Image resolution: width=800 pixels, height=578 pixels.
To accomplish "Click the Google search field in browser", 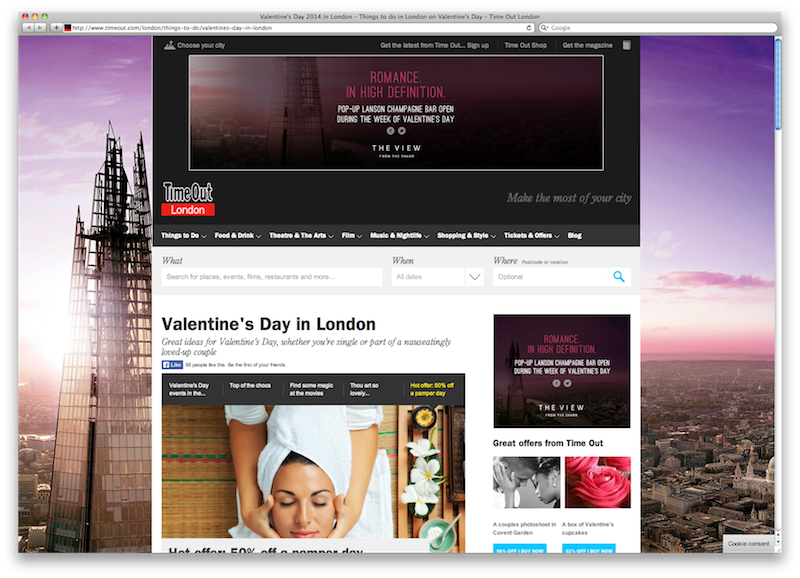I will coord(658,28).
